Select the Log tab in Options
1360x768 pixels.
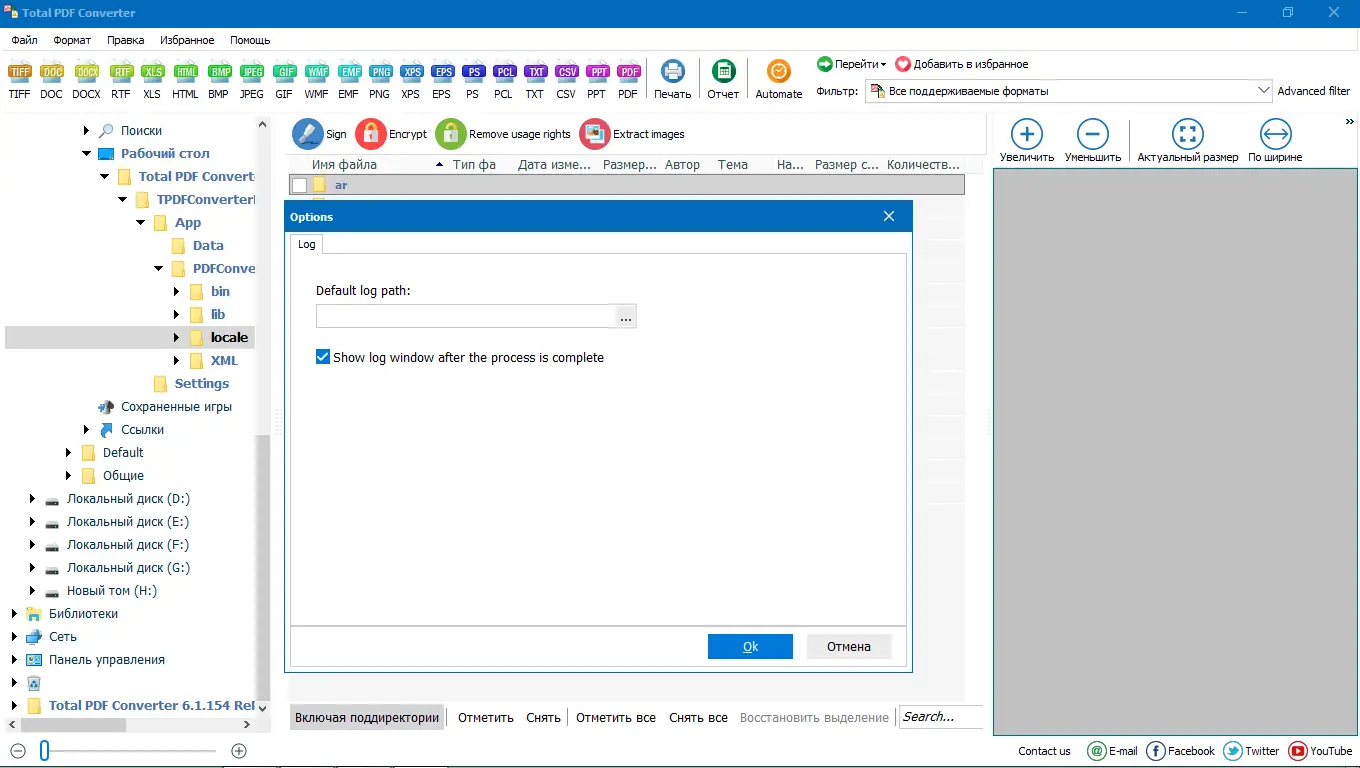tap(306, 244)
